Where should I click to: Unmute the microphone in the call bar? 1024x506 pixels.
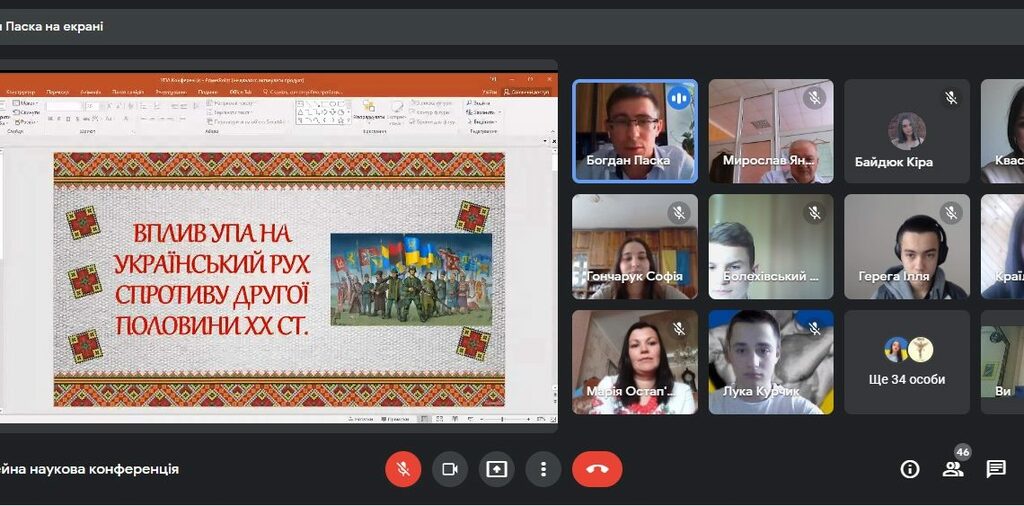pos(403,469)
